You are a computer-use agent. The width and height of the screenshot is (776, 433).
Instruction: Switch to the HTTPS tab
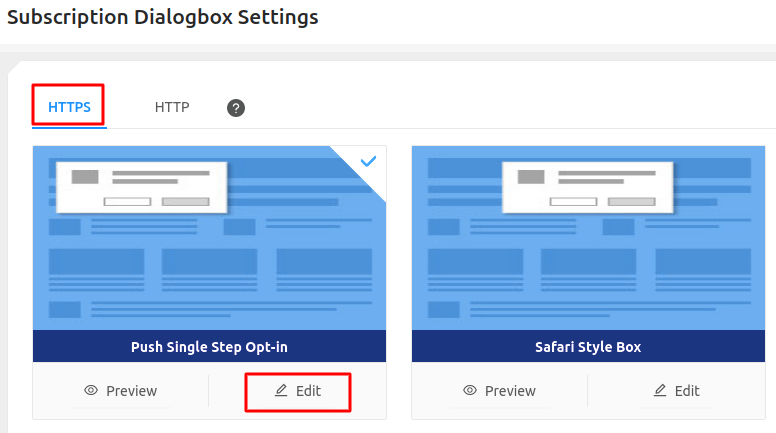(69, 107)
